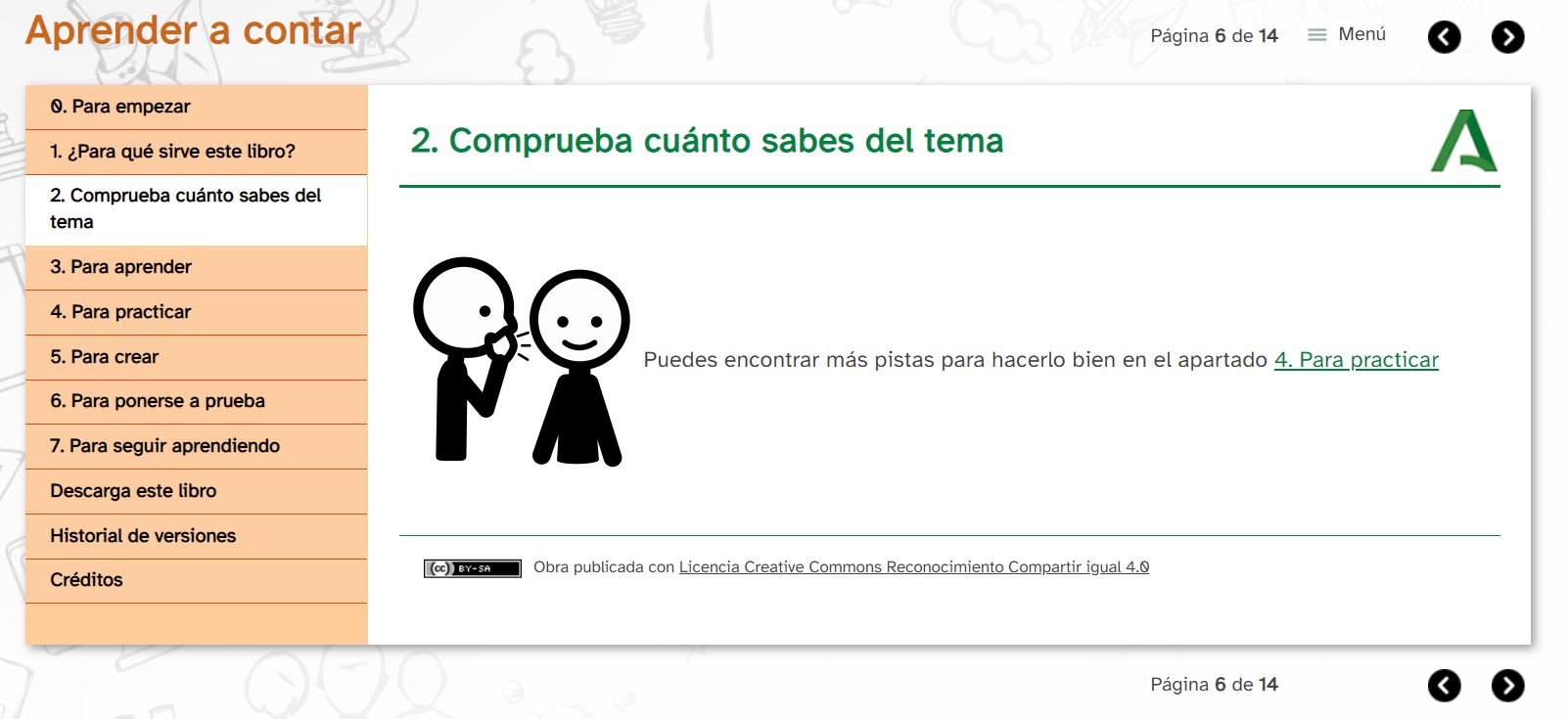The width and height of the screenshot is (1568, 719).
Task: Select '1. ¿Para qué sirve este libro?'
Action: 172,152
